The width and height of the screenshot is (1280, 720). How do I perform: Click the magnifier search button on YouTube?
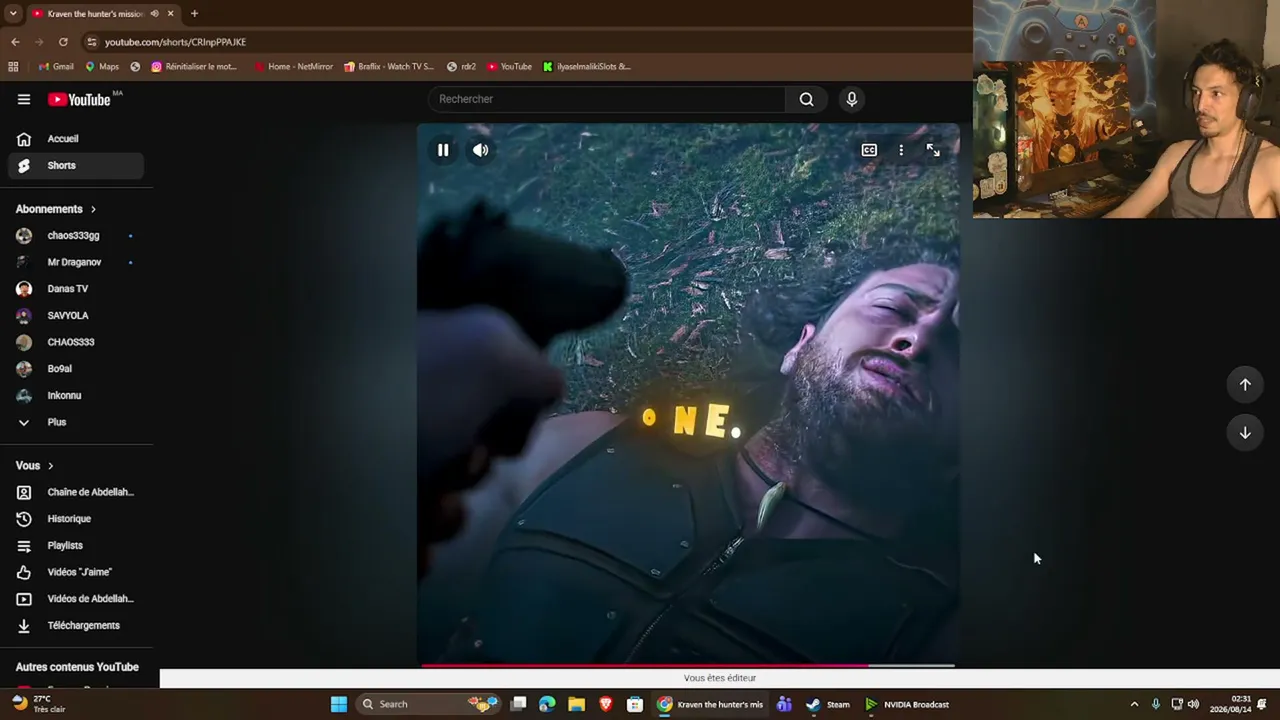(x=806, y=99)
